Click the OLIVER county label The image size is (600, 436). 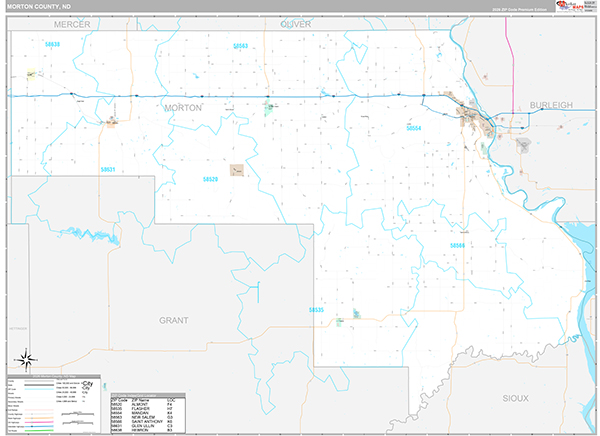[x=296, y=22]
